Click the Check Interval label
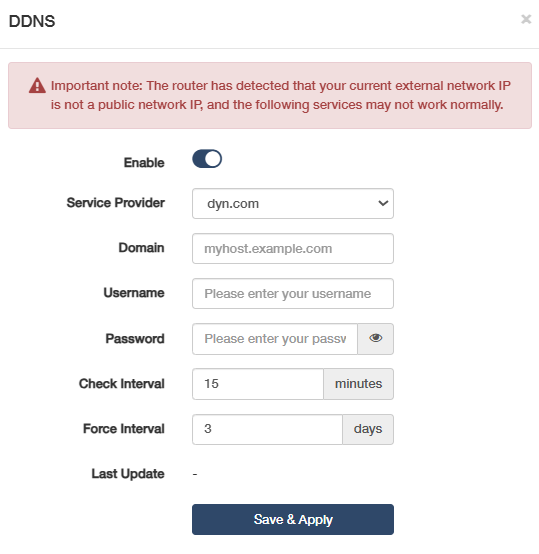This screenshot has width=539, height=554. (x=122, y=384)
